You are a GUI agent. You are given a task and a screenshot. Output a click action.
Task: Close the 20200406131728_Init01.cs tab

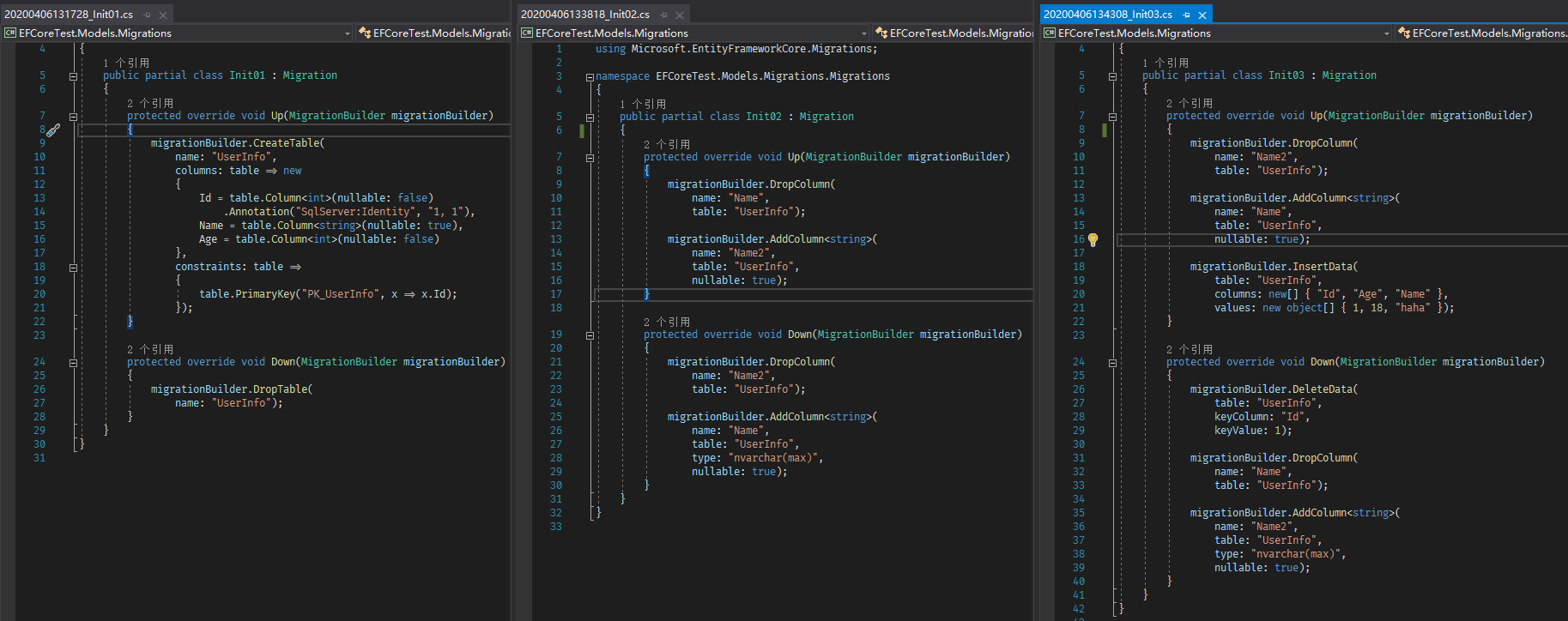click(163, 15)
